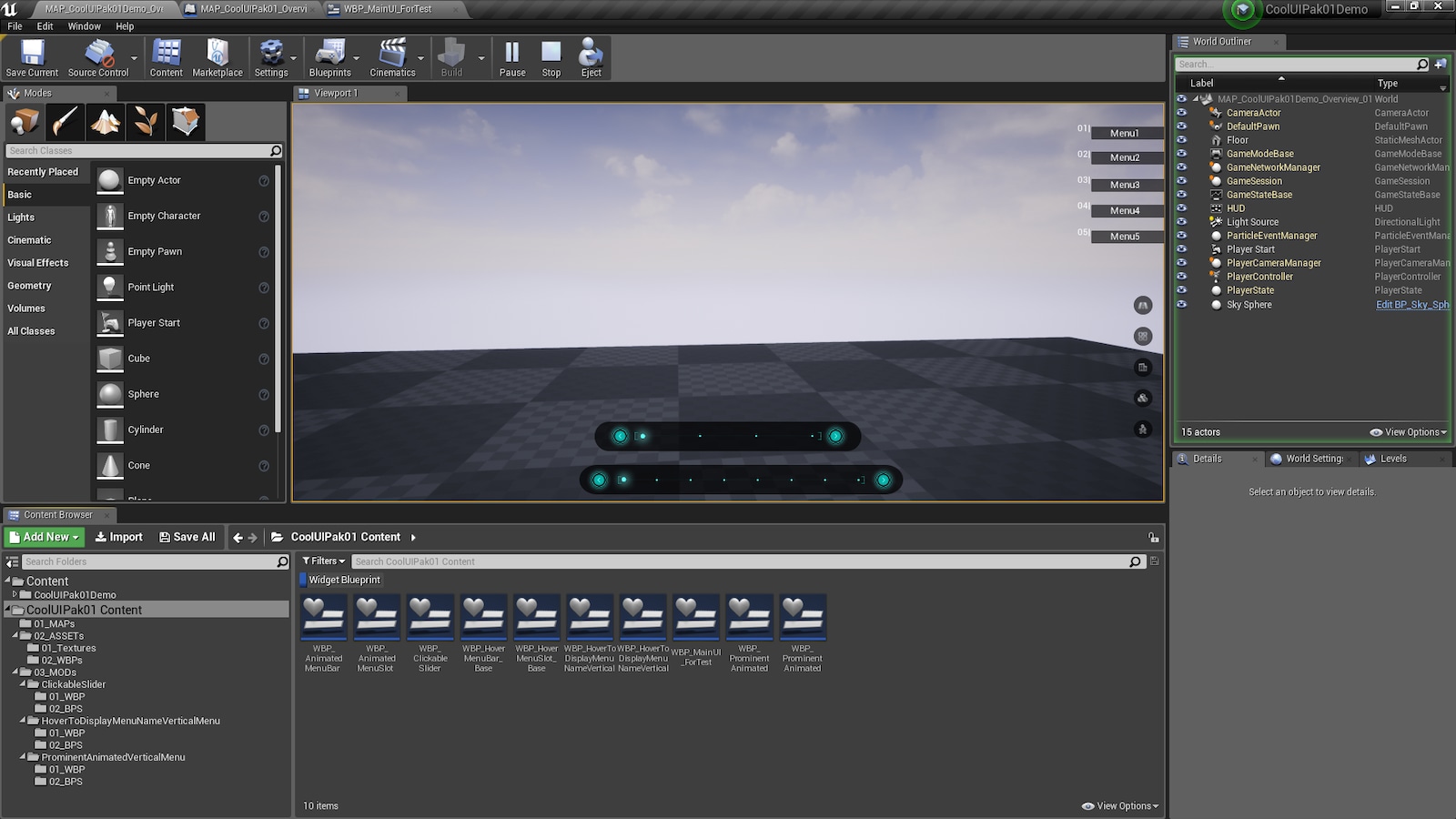Hide the Light Source using its eye icon
The height and width of the screenshot is (819, 1456).
click(x=1181, y=222)
